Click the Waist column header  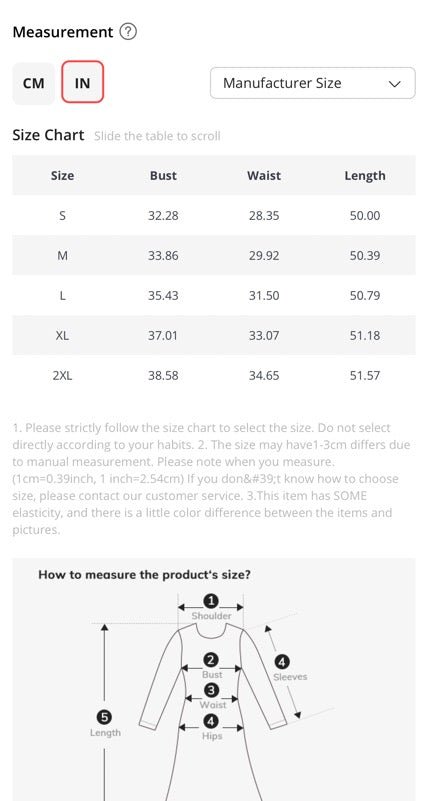[x=264, y=176]
